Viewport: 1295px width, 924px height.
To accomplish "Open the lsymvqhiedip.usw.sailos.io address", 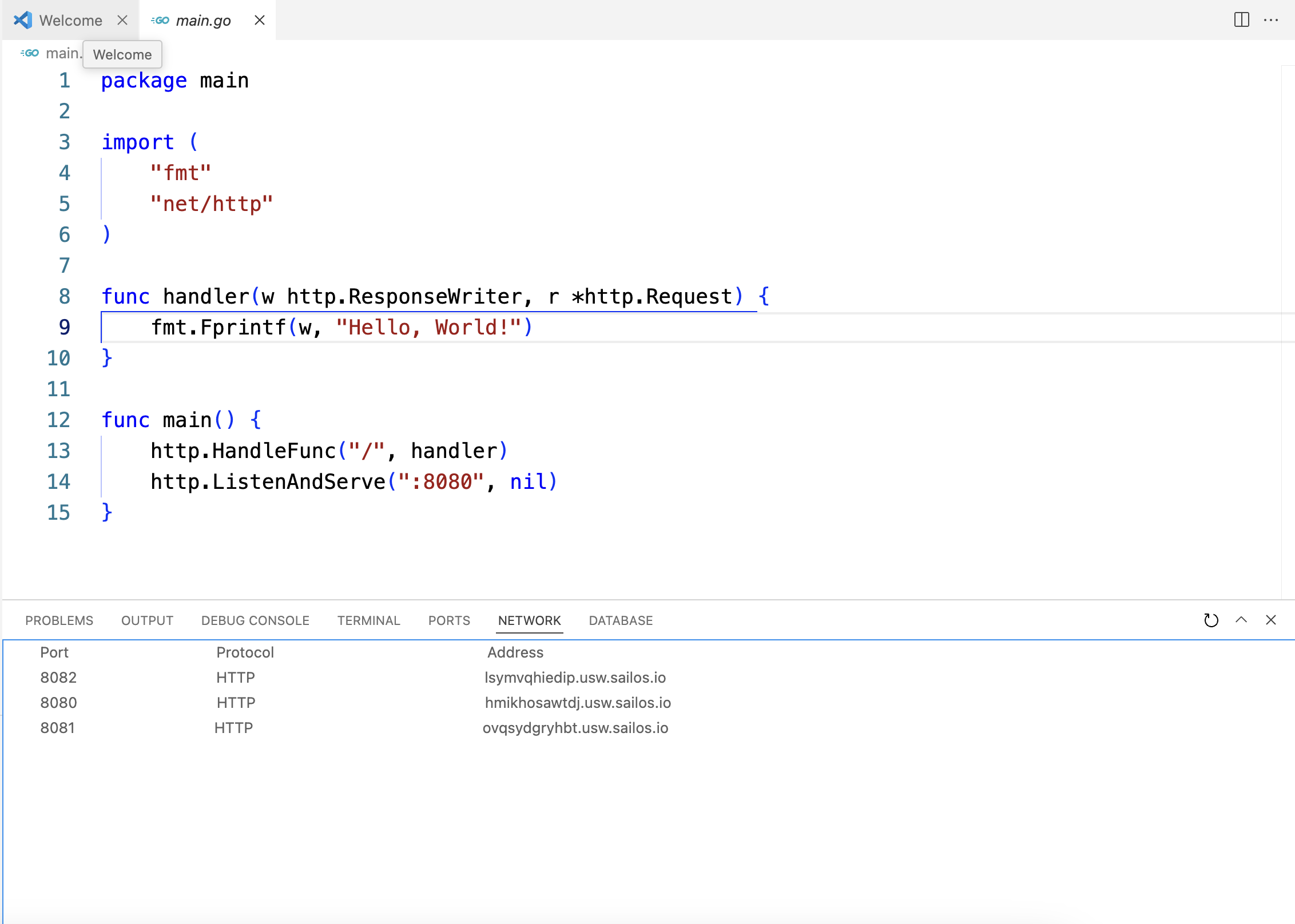I will pyautogui.click(x=575, y=678).
